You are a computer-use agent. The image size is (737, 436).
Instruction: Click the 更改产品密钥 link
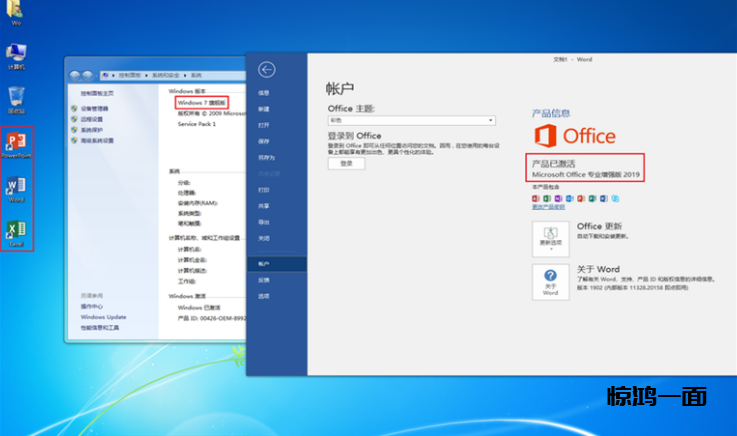(x=547, y=207)
